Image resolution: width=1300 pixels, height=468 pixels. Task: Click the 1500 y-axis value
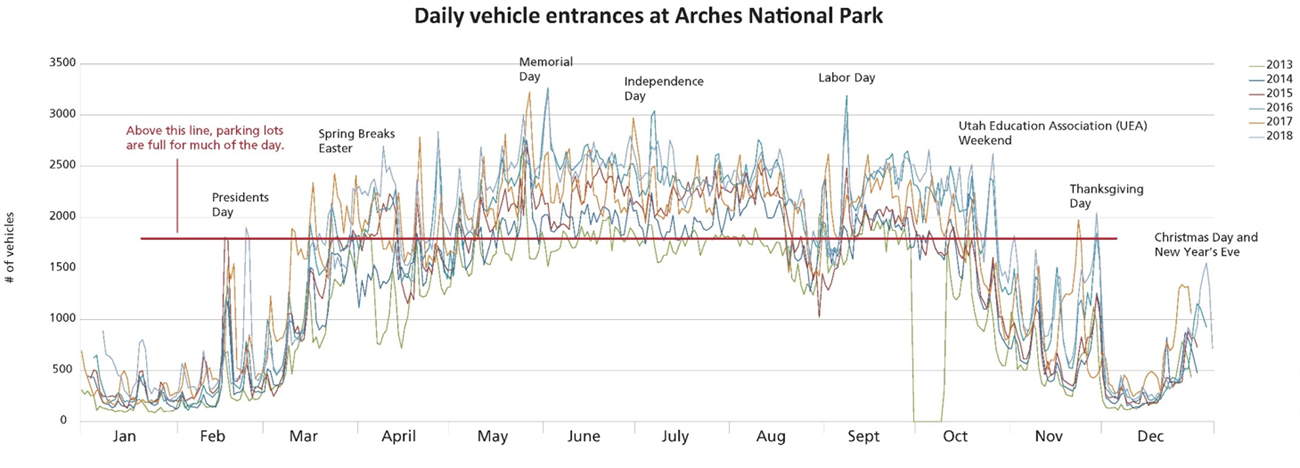(64, 268)
